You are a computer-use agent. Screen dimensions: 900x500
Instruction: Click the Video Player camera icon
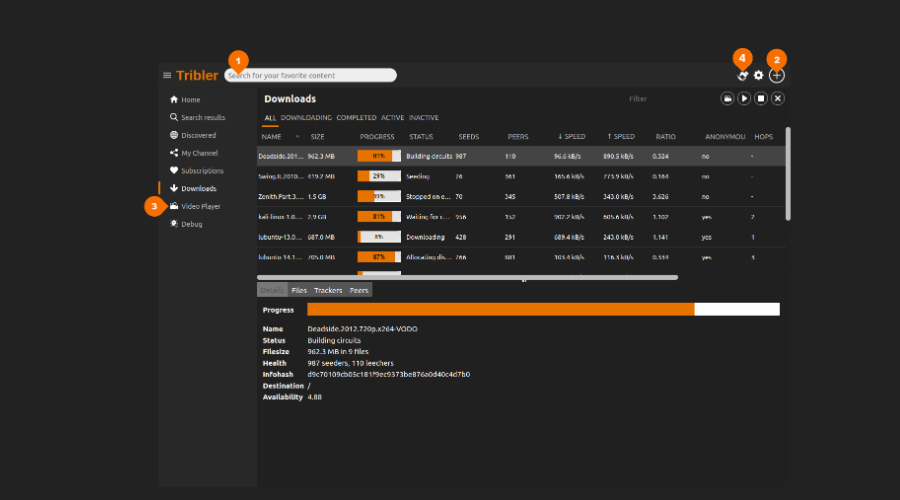pyautogui.click(x=174, y=206)
